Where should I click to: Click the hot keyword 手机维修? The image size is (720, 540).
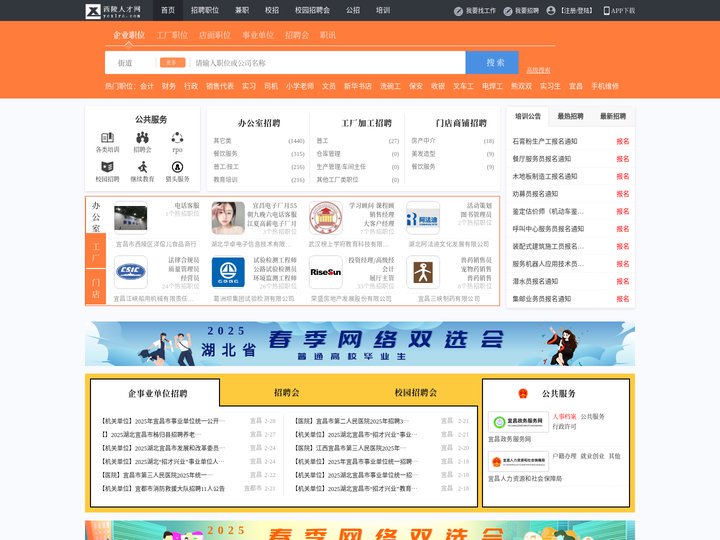click(605, 86)
